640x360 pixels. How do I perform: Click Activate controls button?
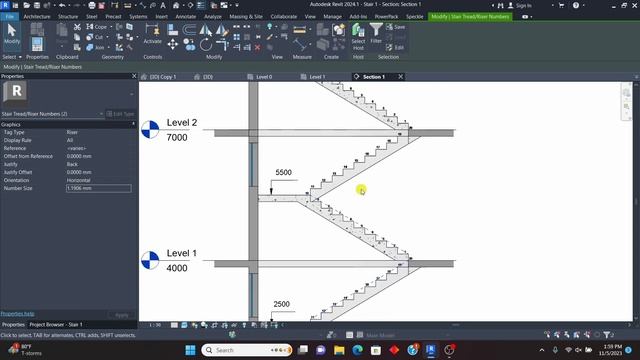click(152, 34)
